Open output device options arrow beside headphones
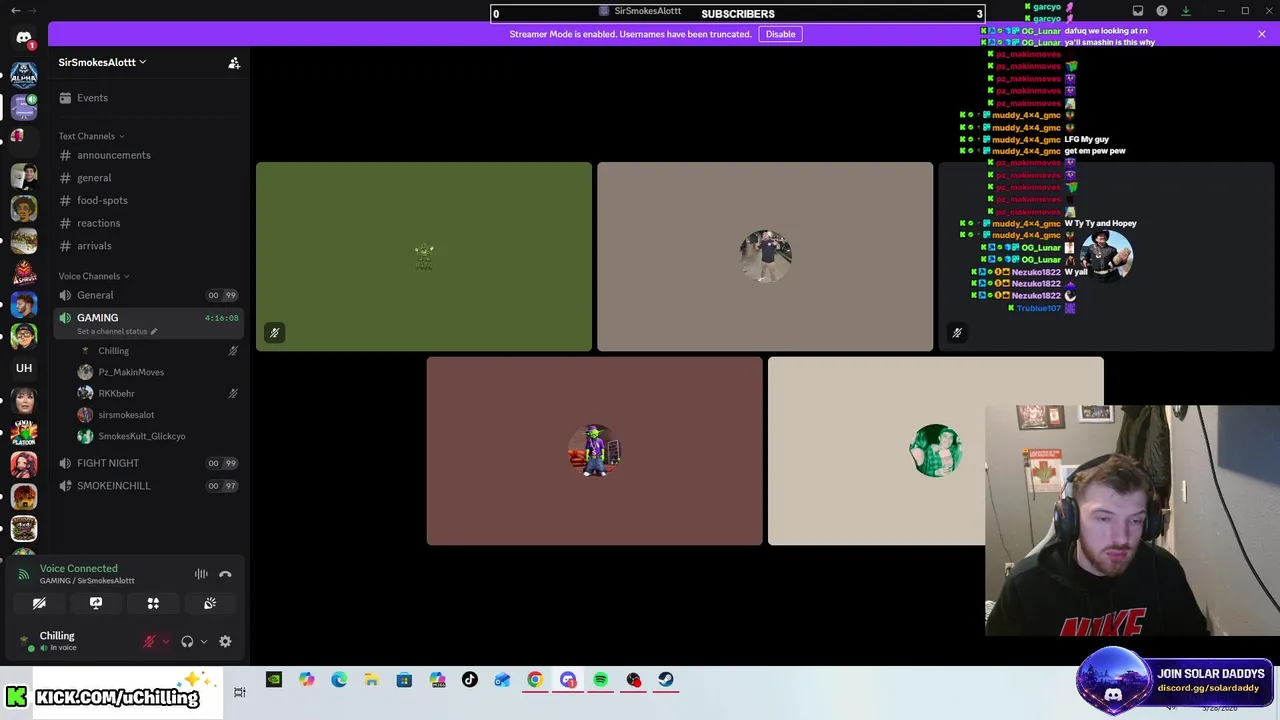The height and width of the screenshot is (720, 1280). [204, 642]
